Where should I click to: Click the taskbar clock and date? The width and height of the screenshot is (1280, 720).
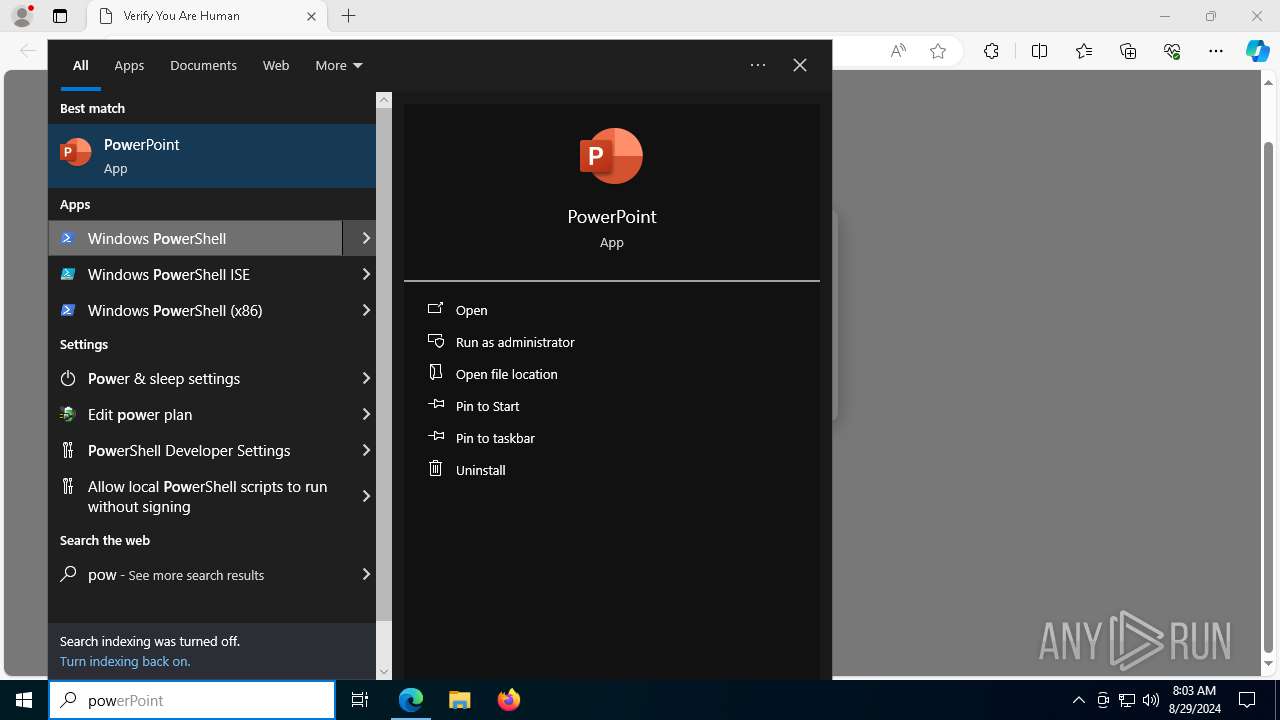pos(1193,700)
